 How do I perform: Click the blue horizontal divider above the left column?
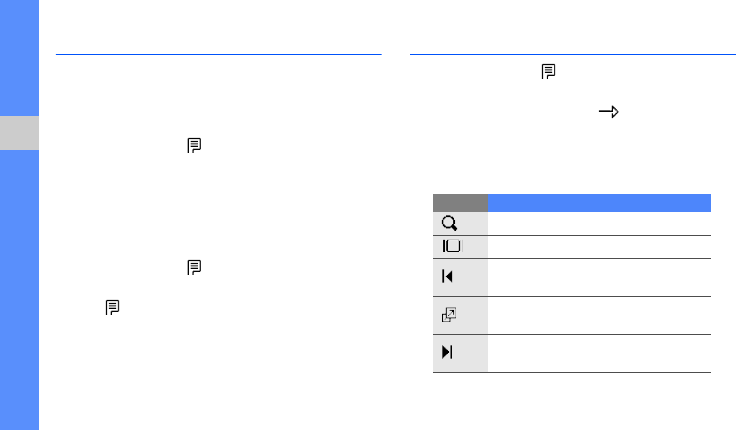pos(219,55)
